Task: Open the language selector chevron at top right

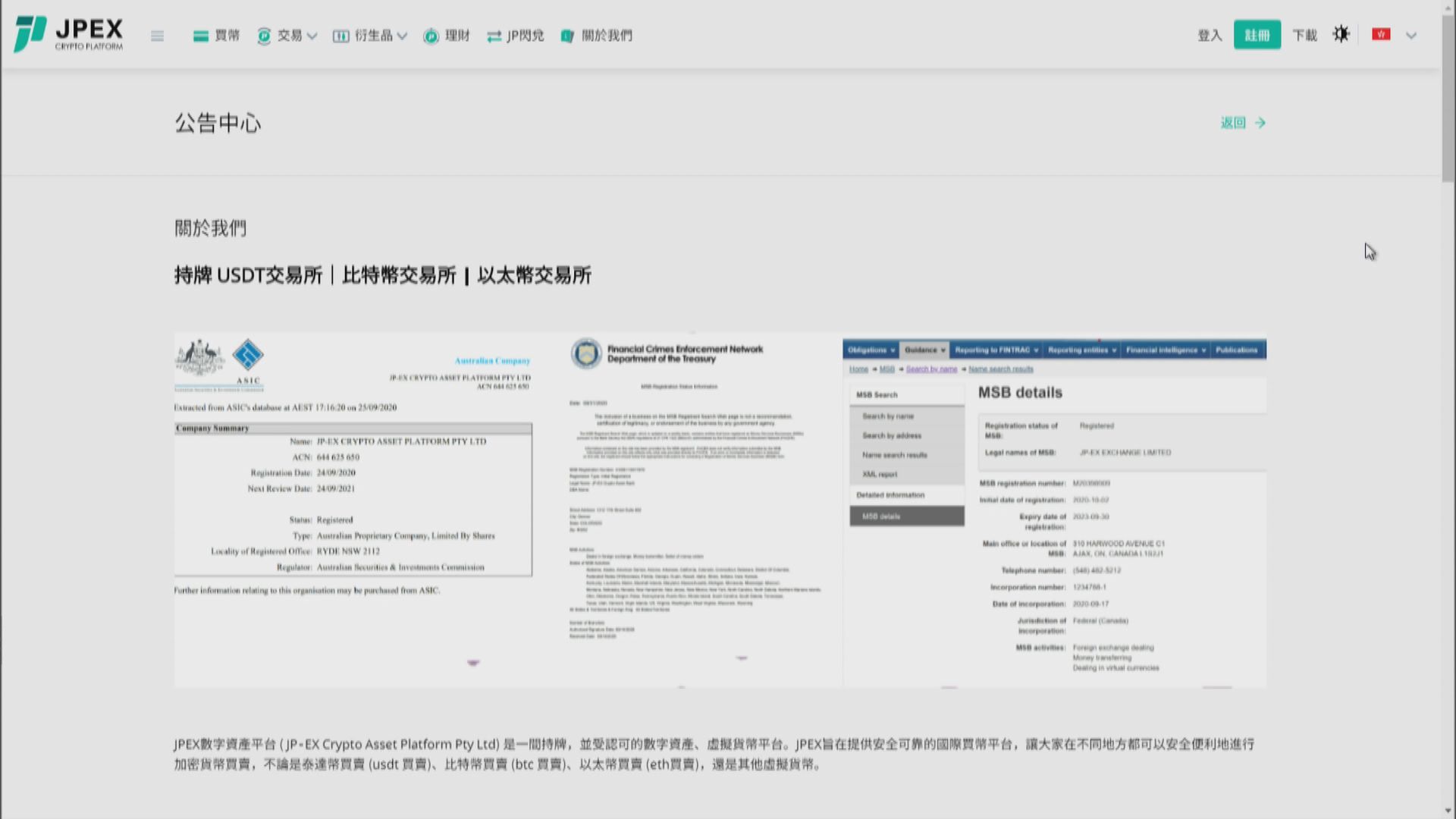Action: click(x=1411, y=35)
